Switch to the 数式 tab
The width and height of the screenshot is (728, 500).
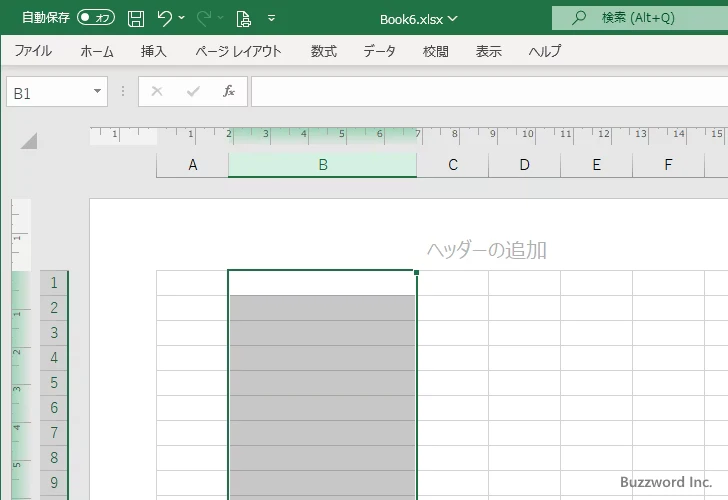pyautogui.click(x=324, y=51)
